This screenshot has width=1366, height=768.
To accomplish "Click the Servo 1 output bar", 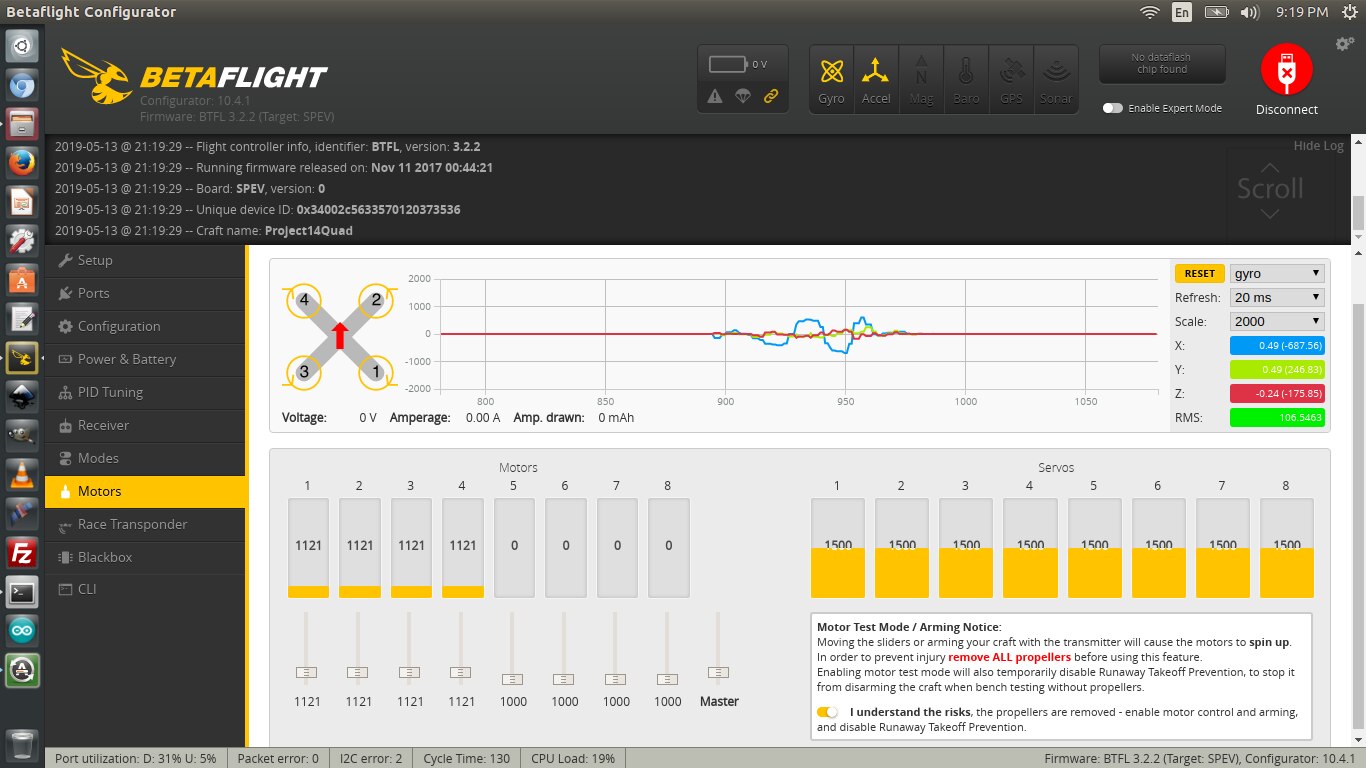I will (x=838, y=549).
